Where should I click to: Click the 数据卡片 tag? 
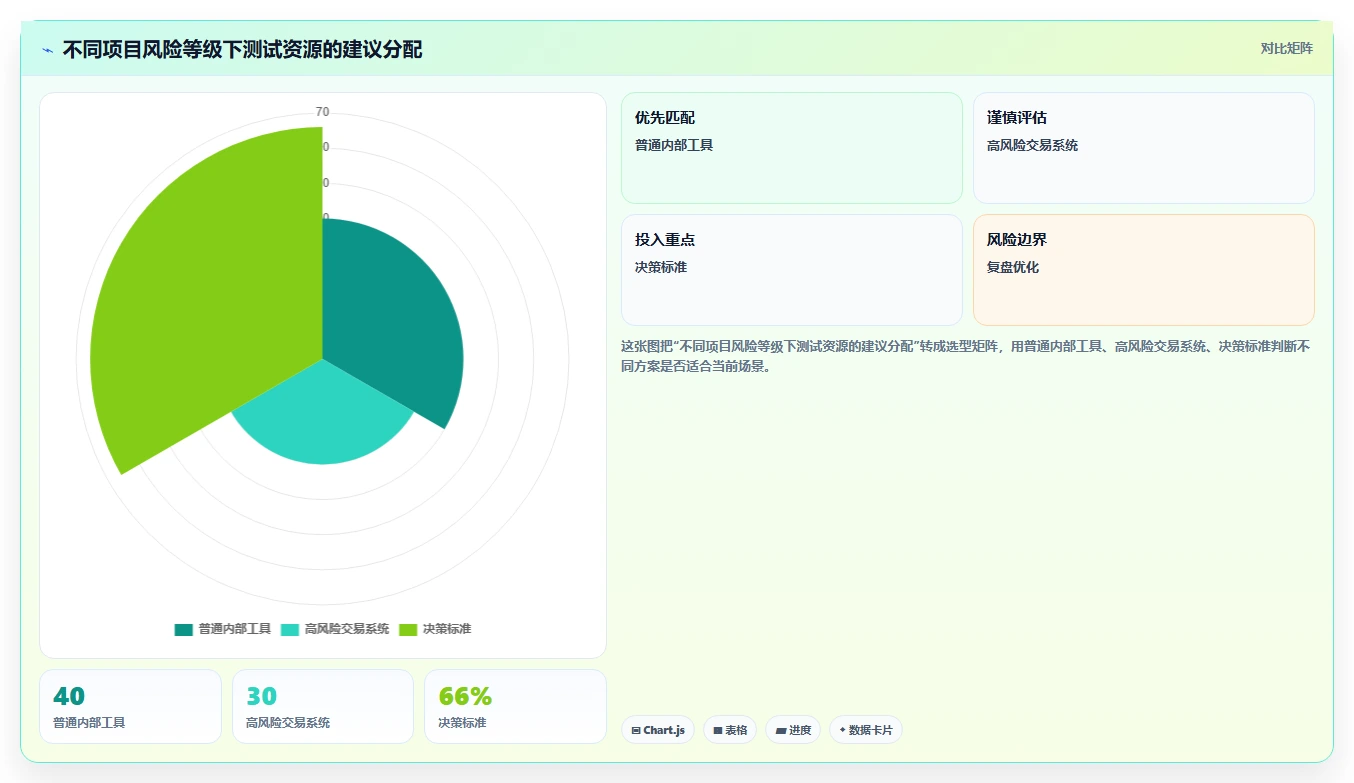[865, 730]
